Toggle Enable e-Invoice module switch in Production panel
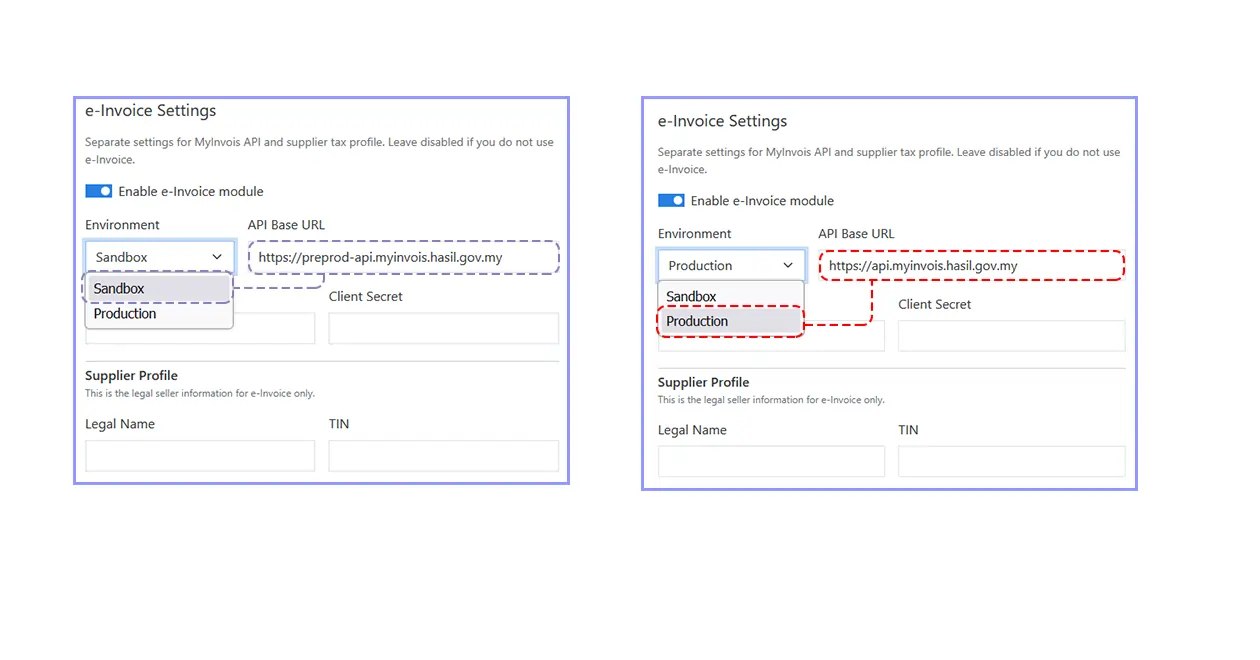Screen dimensions: 1260x660 tap(671, 200)
